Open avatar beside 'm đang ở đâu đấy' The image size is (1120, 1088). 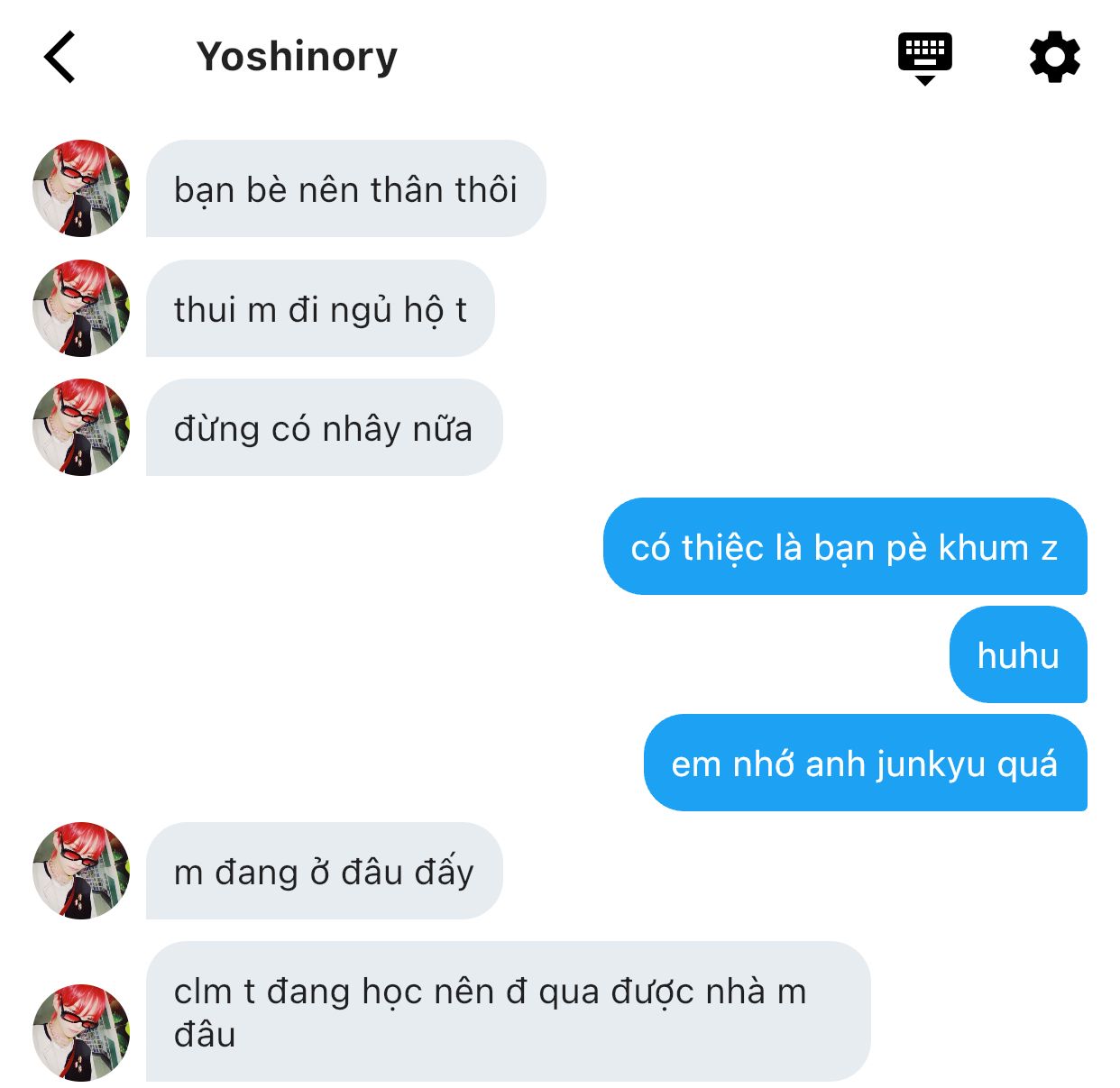pos(81,871)
